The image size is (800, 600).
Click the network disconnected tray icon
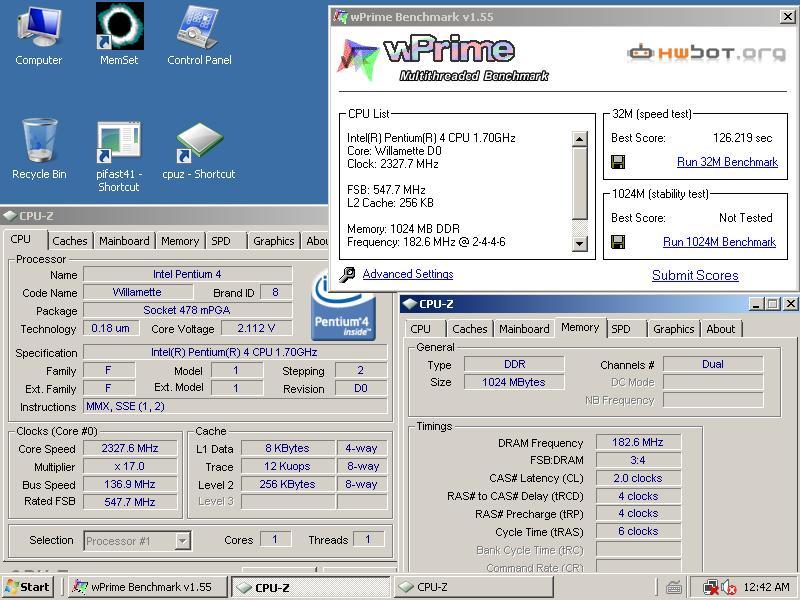tap(710, 587)
